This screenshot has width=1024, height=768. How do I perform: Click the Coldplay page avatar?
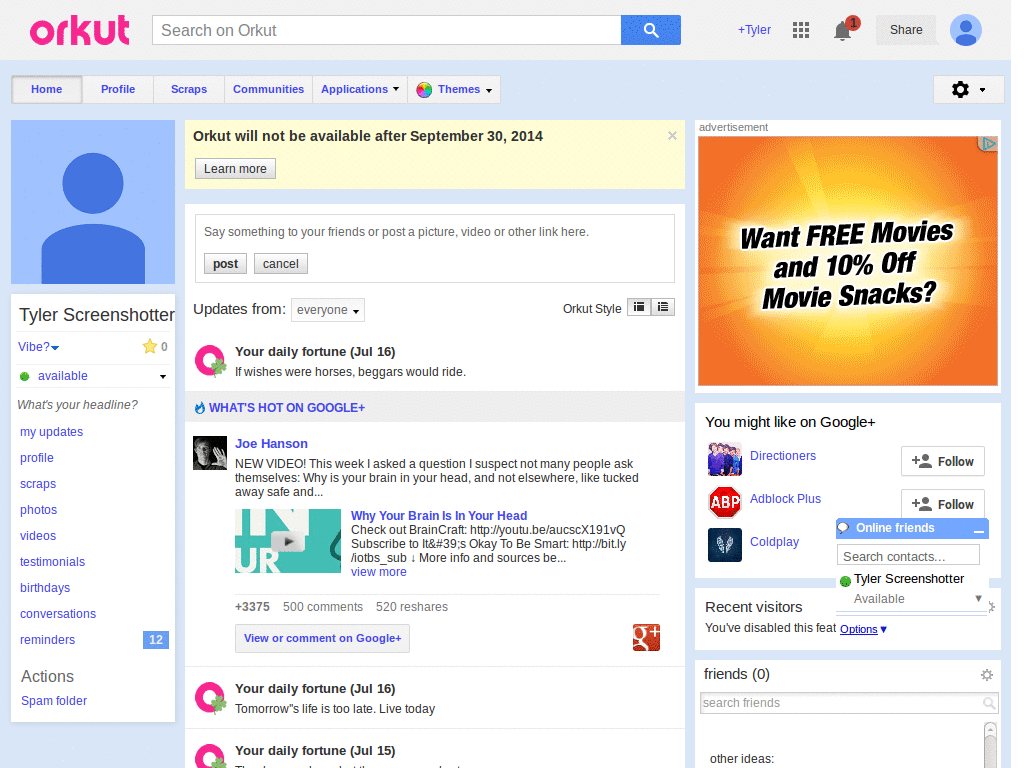point(725,545)
